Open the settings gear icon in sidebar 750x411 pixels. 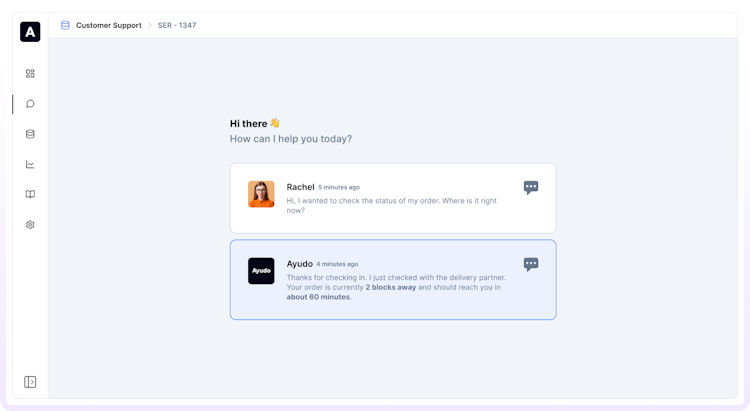pos(30,224)
